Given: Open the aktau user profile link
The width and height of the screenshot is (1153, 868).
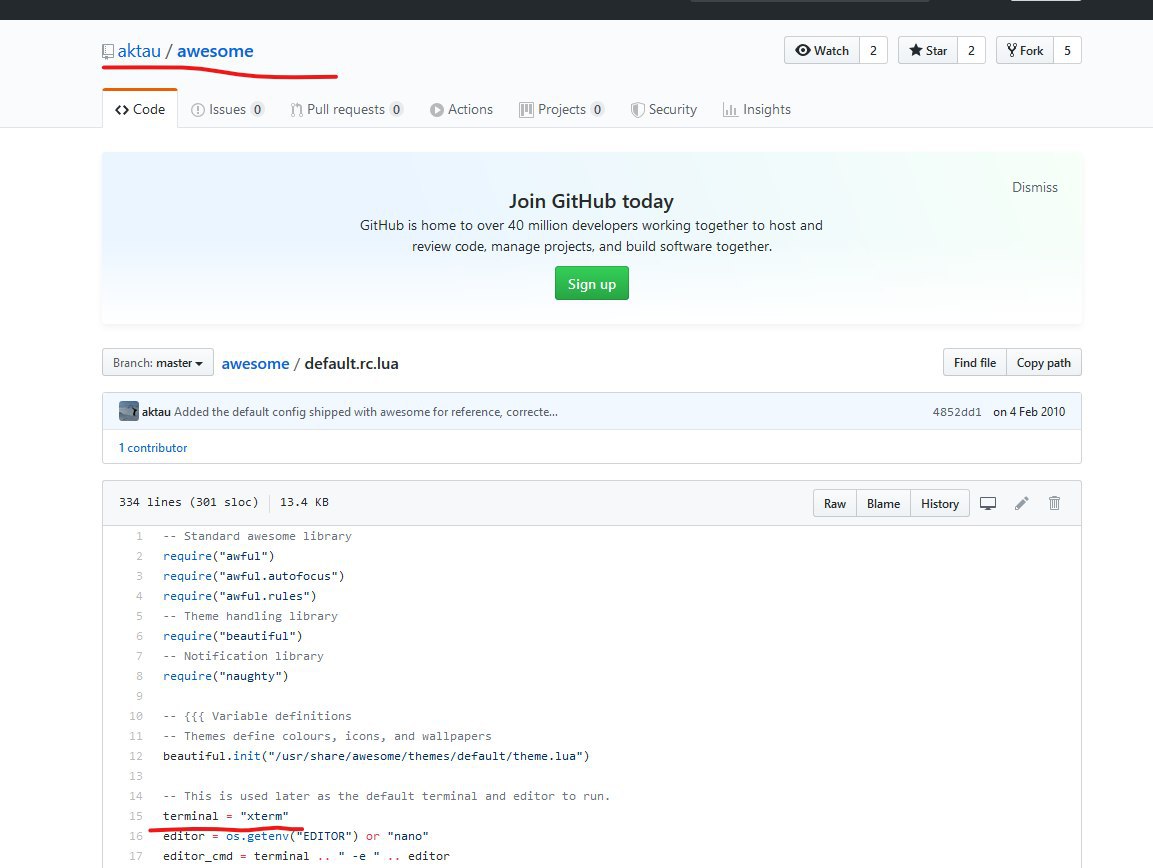Looking at the screenshot, I should tap(139, 51).
